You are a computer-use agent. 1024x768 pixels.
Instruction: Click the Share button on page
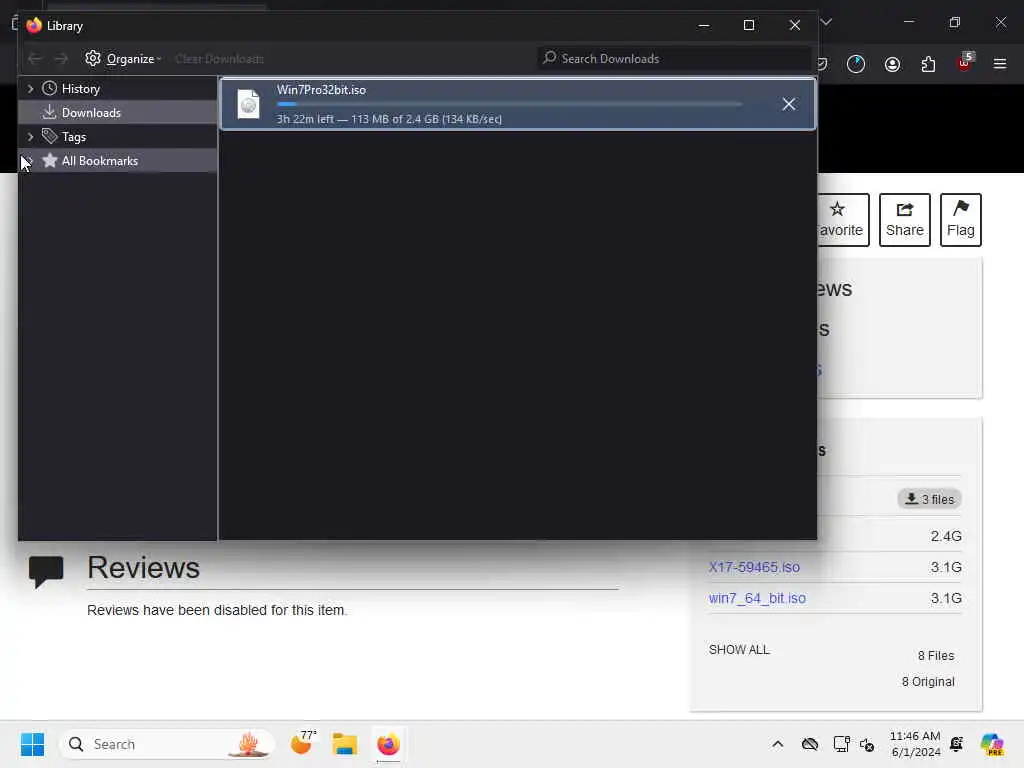[x=904, y=220]
